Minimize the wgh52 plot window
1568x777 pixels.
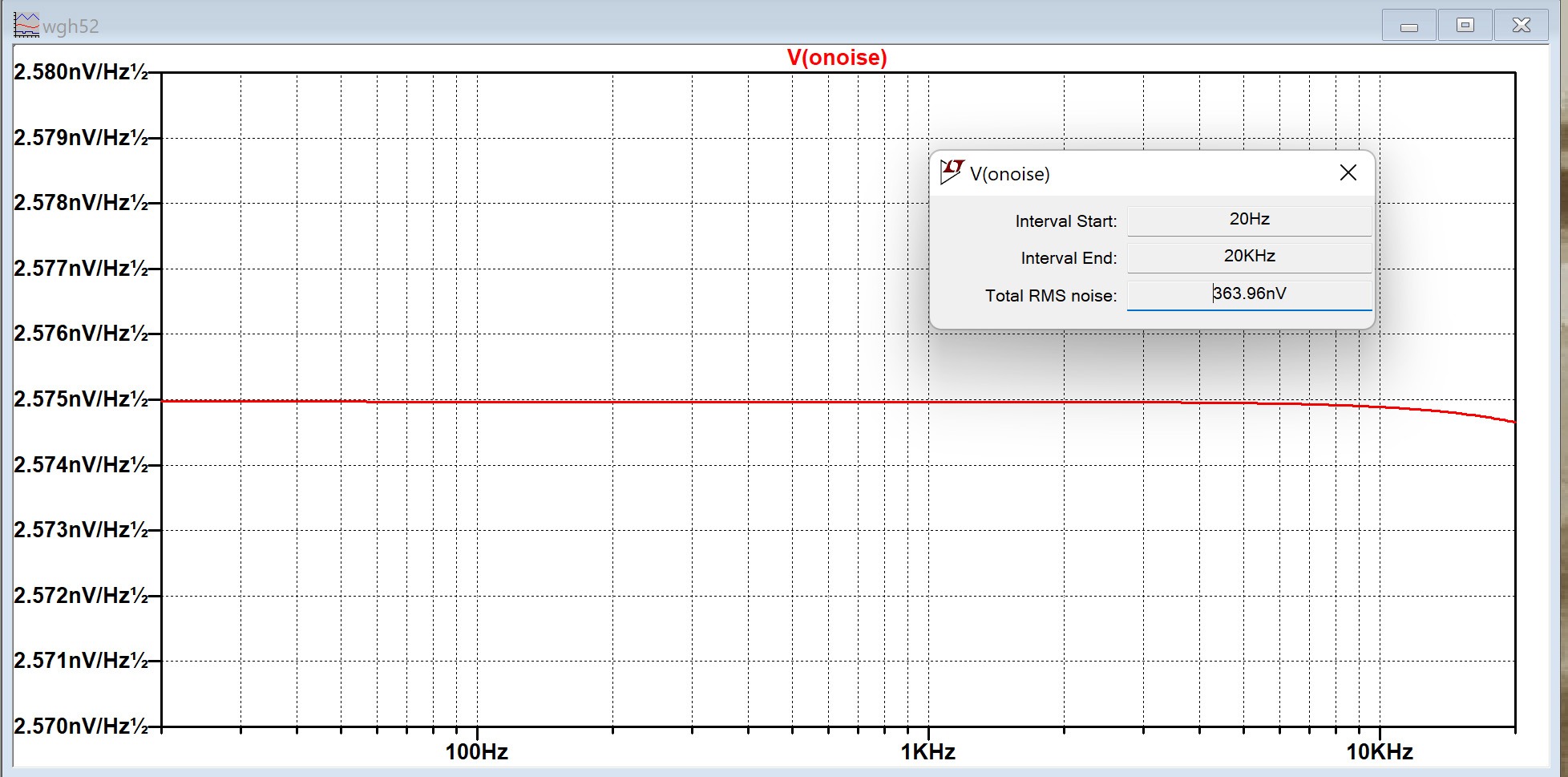click(1409, 26)
